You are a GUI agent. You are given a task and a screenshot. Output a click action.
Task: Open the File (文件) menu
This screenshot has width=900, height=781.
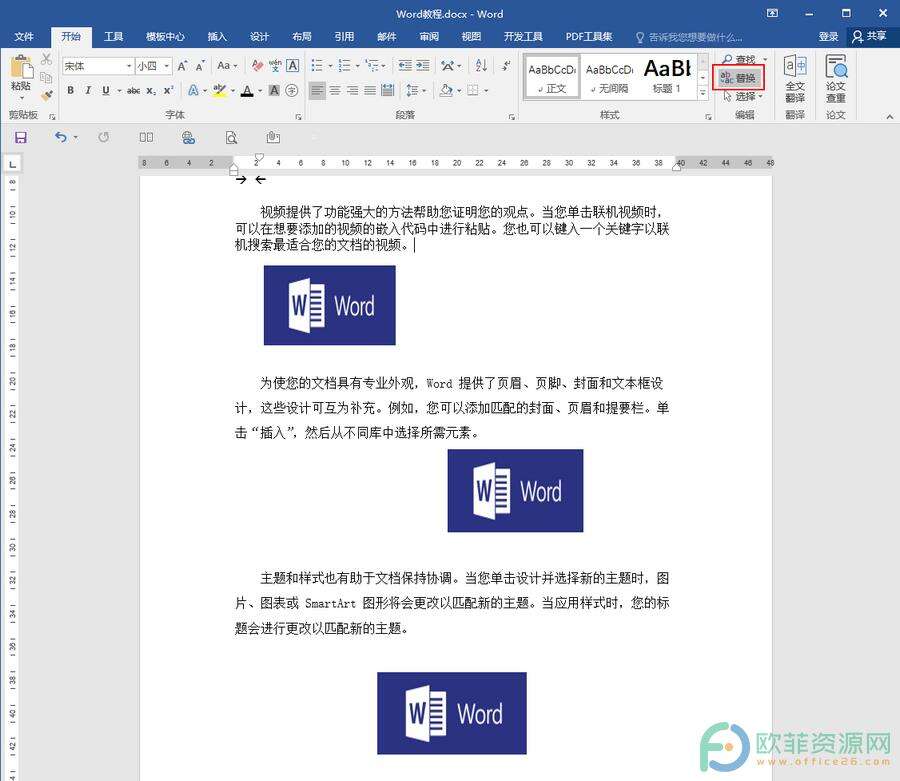tap(24, 37)
